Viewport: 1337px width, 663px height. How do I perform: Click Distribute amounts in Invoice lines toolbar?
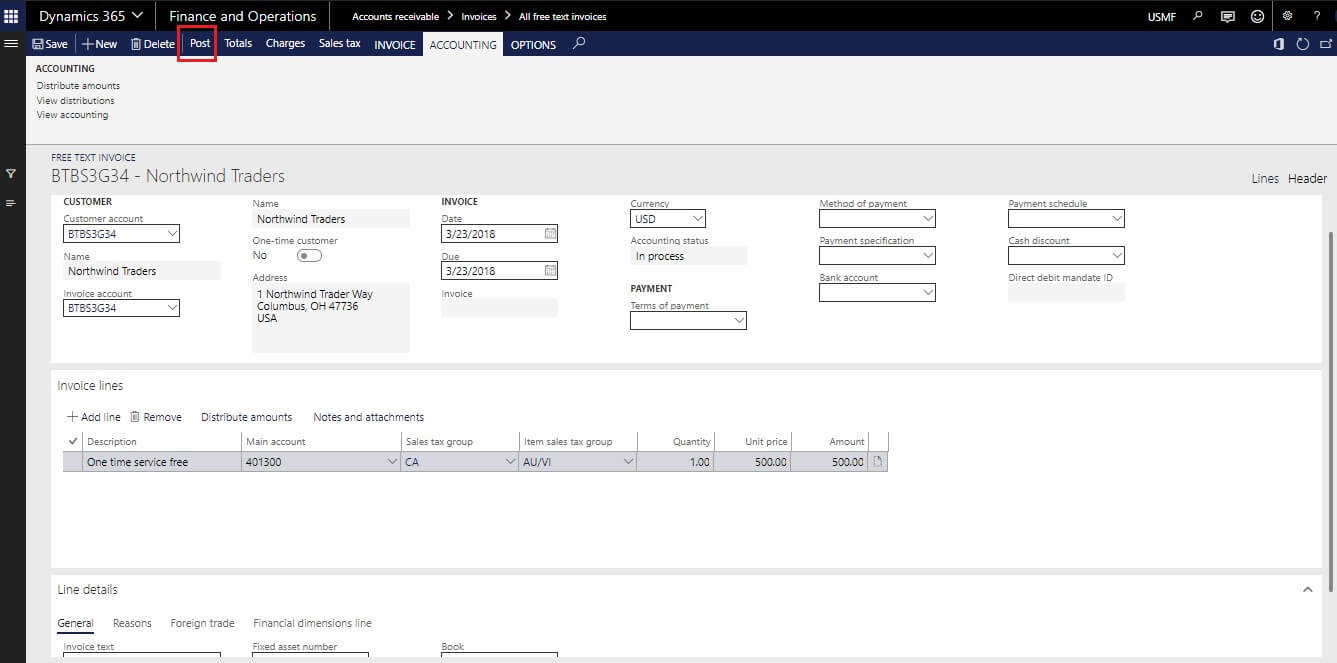click(x=247, y=417)
